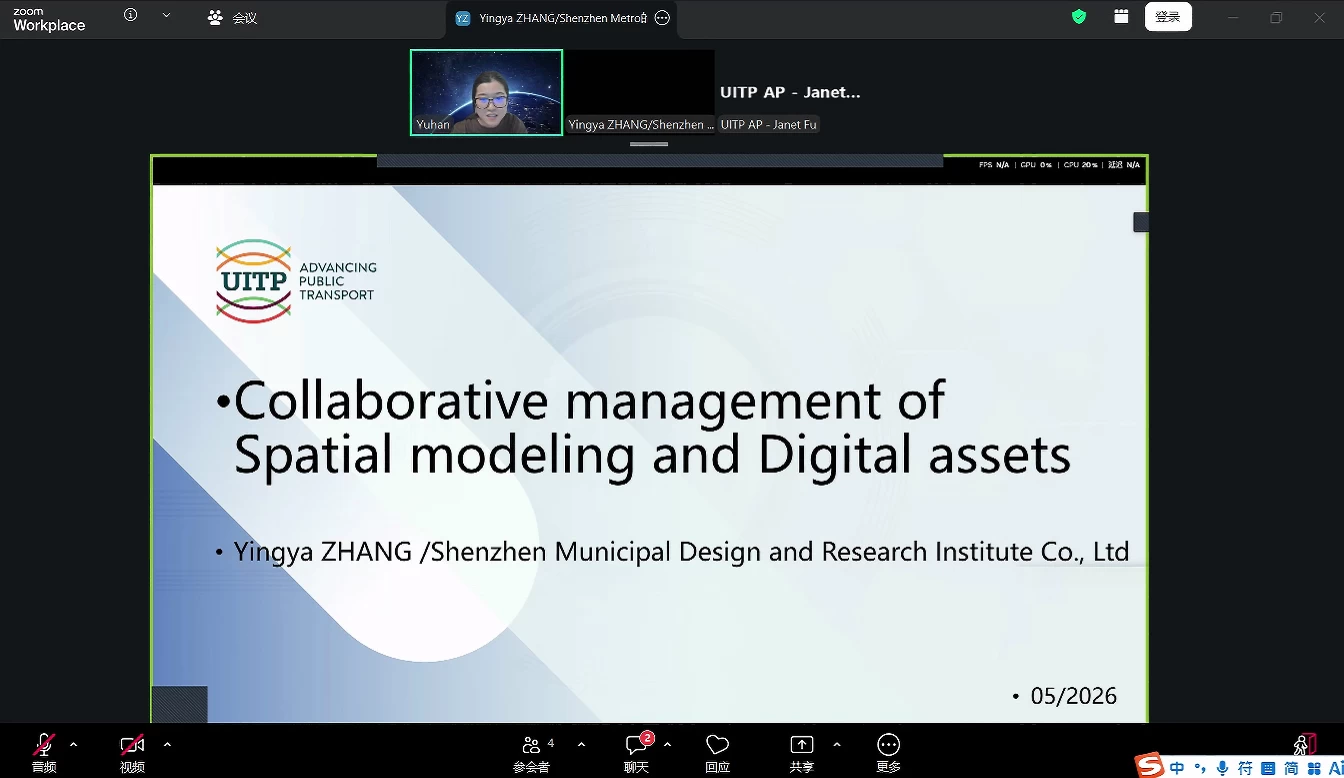Image resolution: width=1344 pixels, height=778 pixels.
Task: Click the 登录 sign-in button
Action: pyautogui.click(x=1168, y=16)
